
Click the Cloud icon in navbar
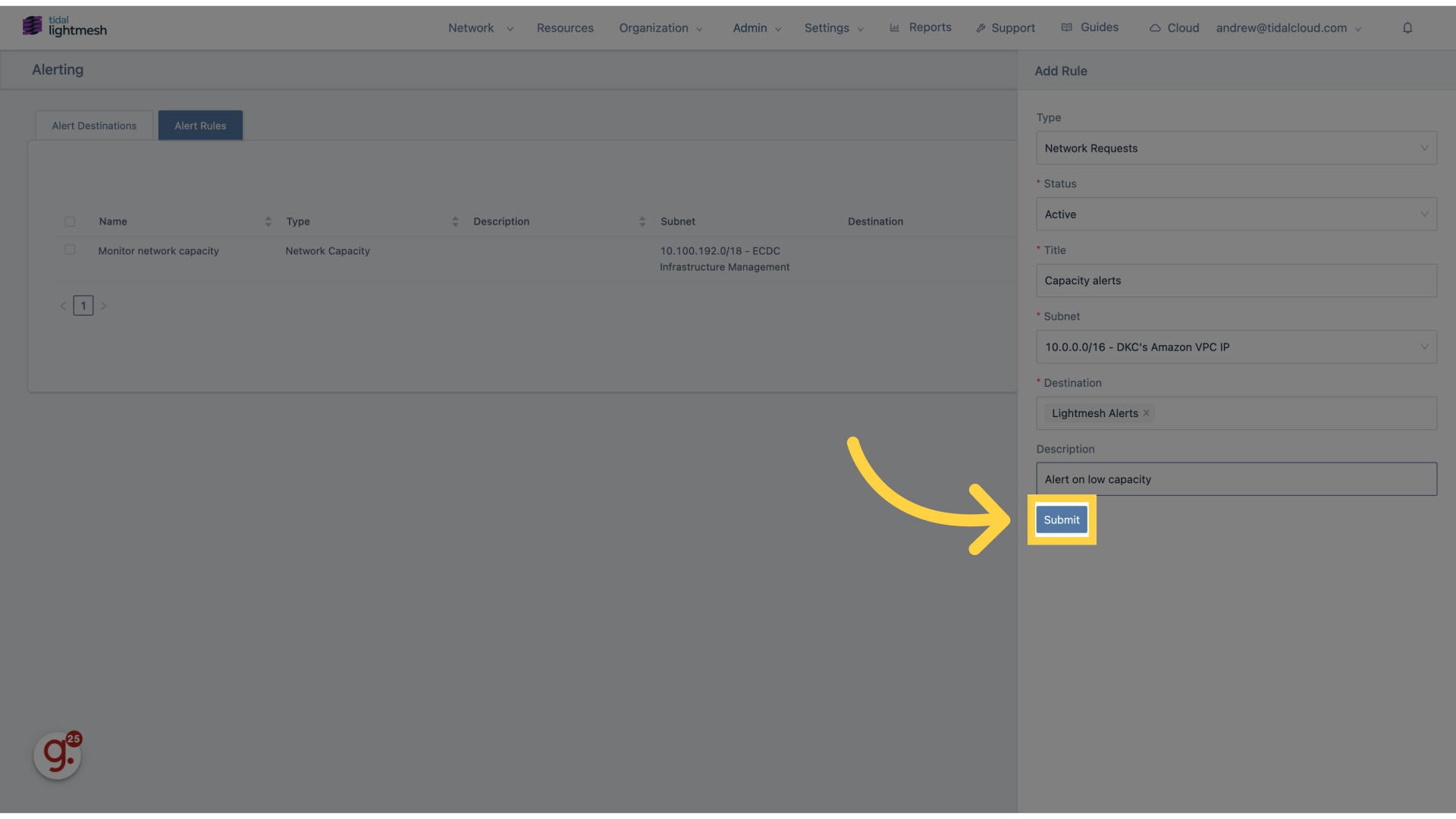[x=1155, y=28]
